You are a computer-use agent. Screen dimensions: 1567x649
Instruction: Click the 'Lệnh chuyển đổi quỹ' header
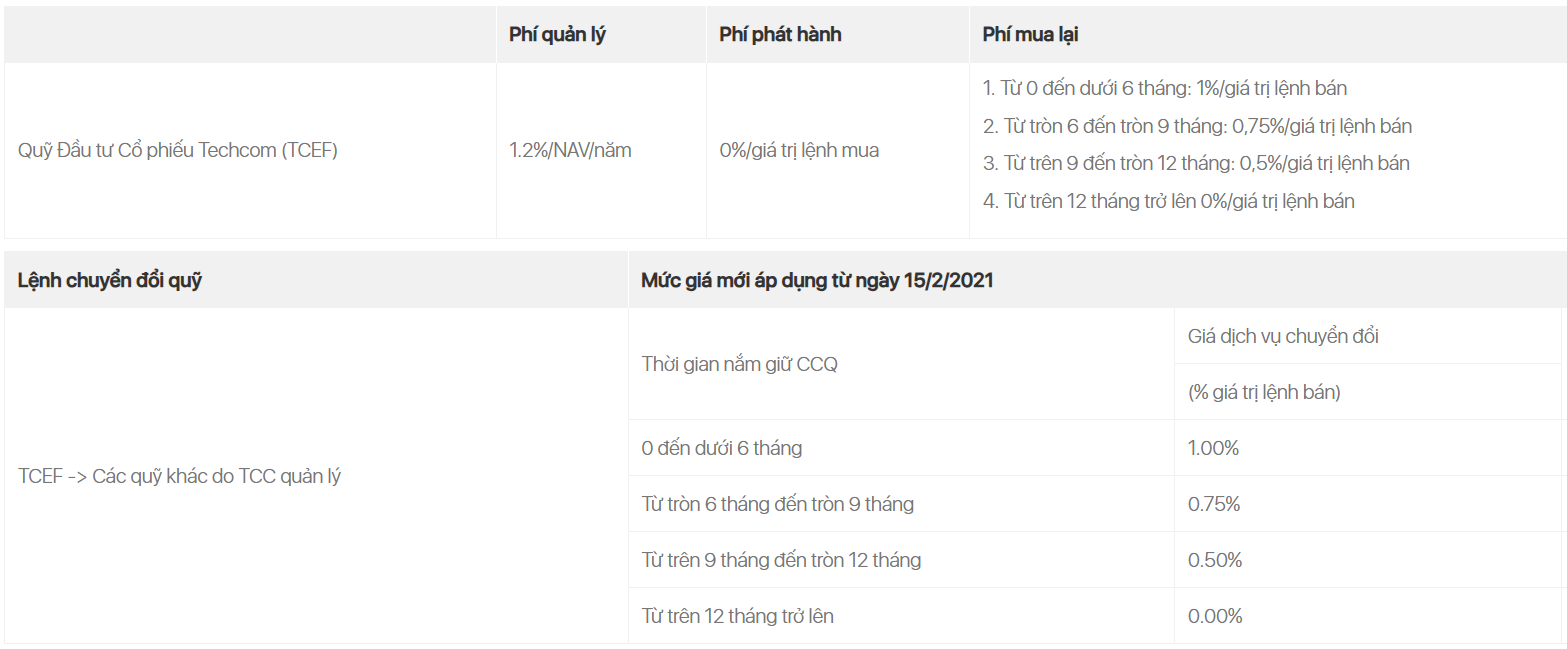click(110, 280)
